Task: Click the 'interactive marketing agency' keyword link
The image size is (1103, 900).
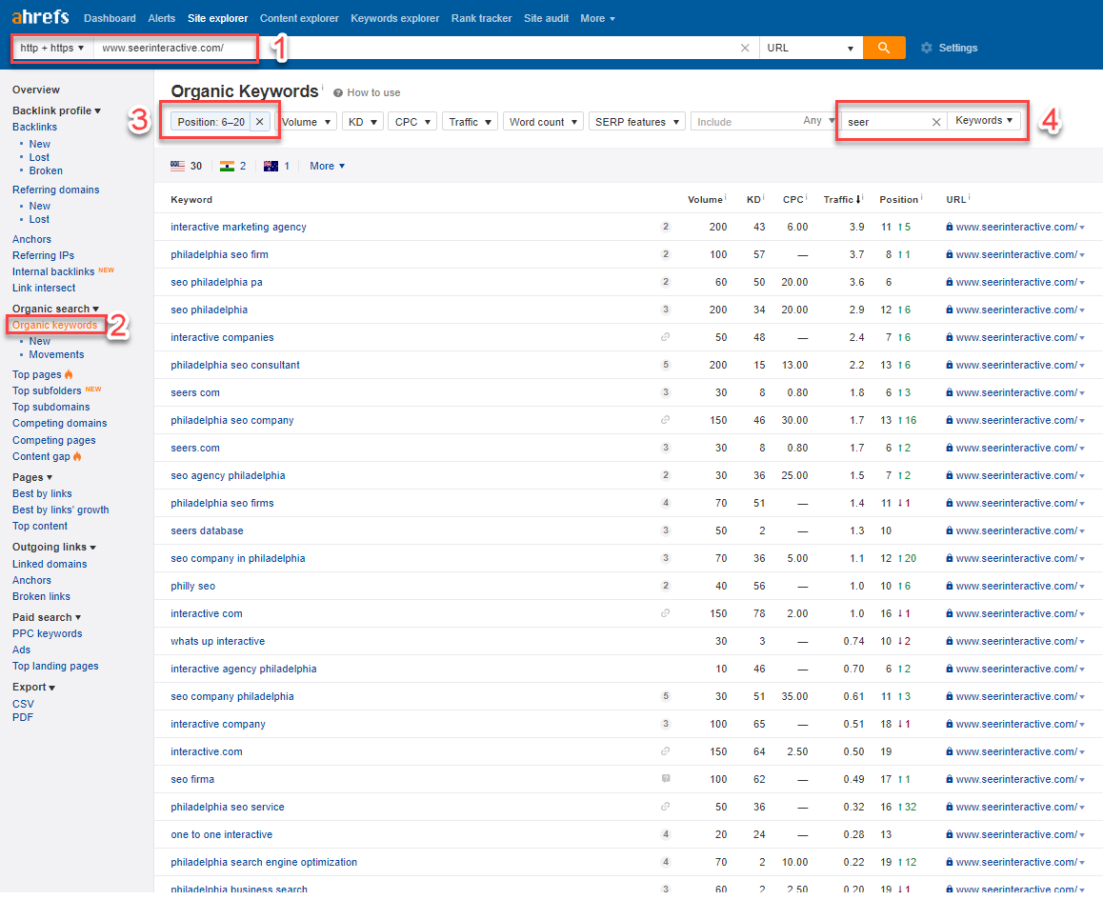Action: (x=238, y=227)
